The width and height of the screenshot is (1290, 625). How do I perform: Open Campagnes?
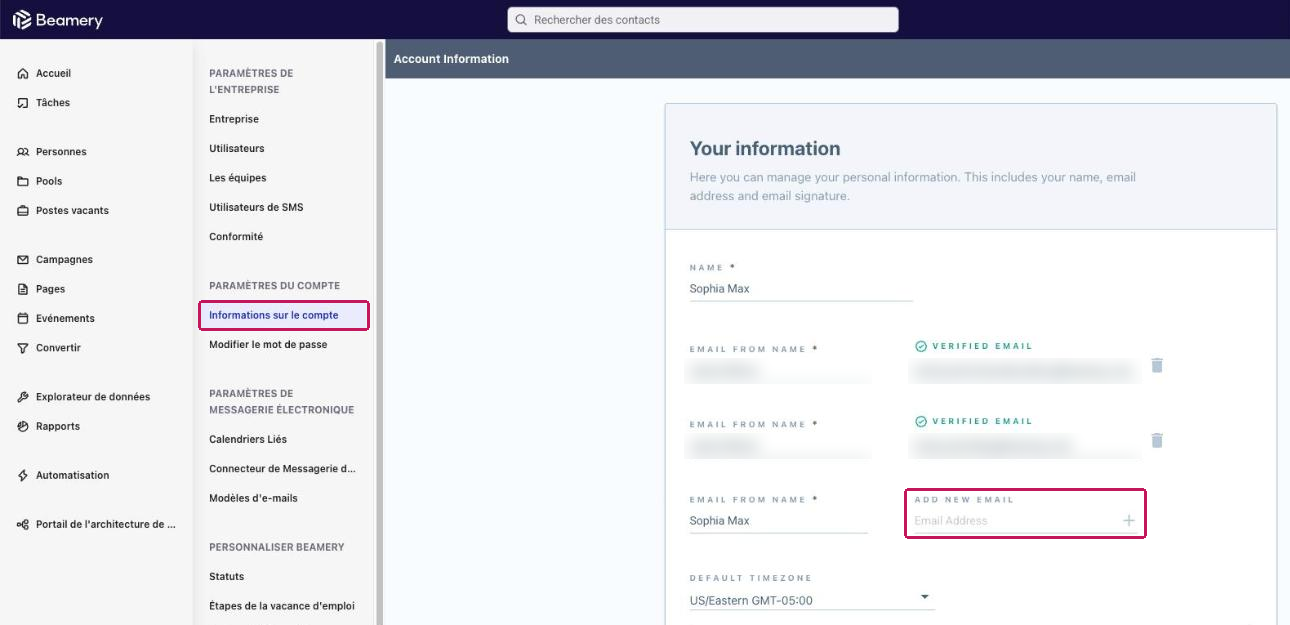pos(64,260)
